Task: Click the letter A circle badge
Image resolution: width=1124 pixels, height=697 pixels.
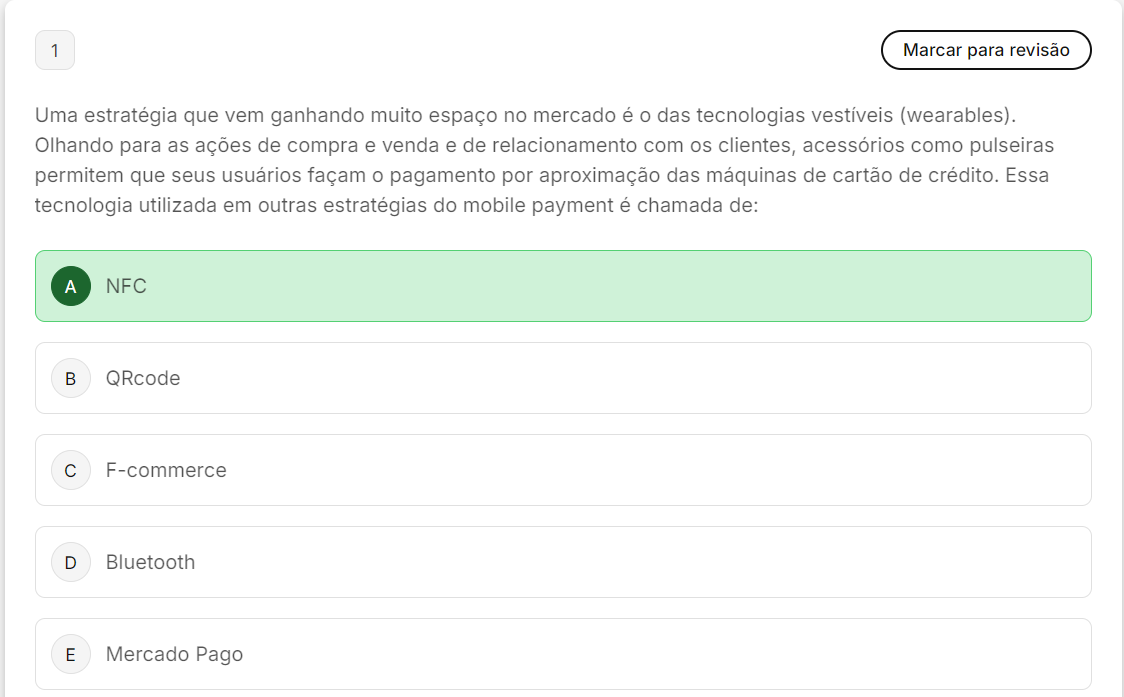Action: point(71,286)
